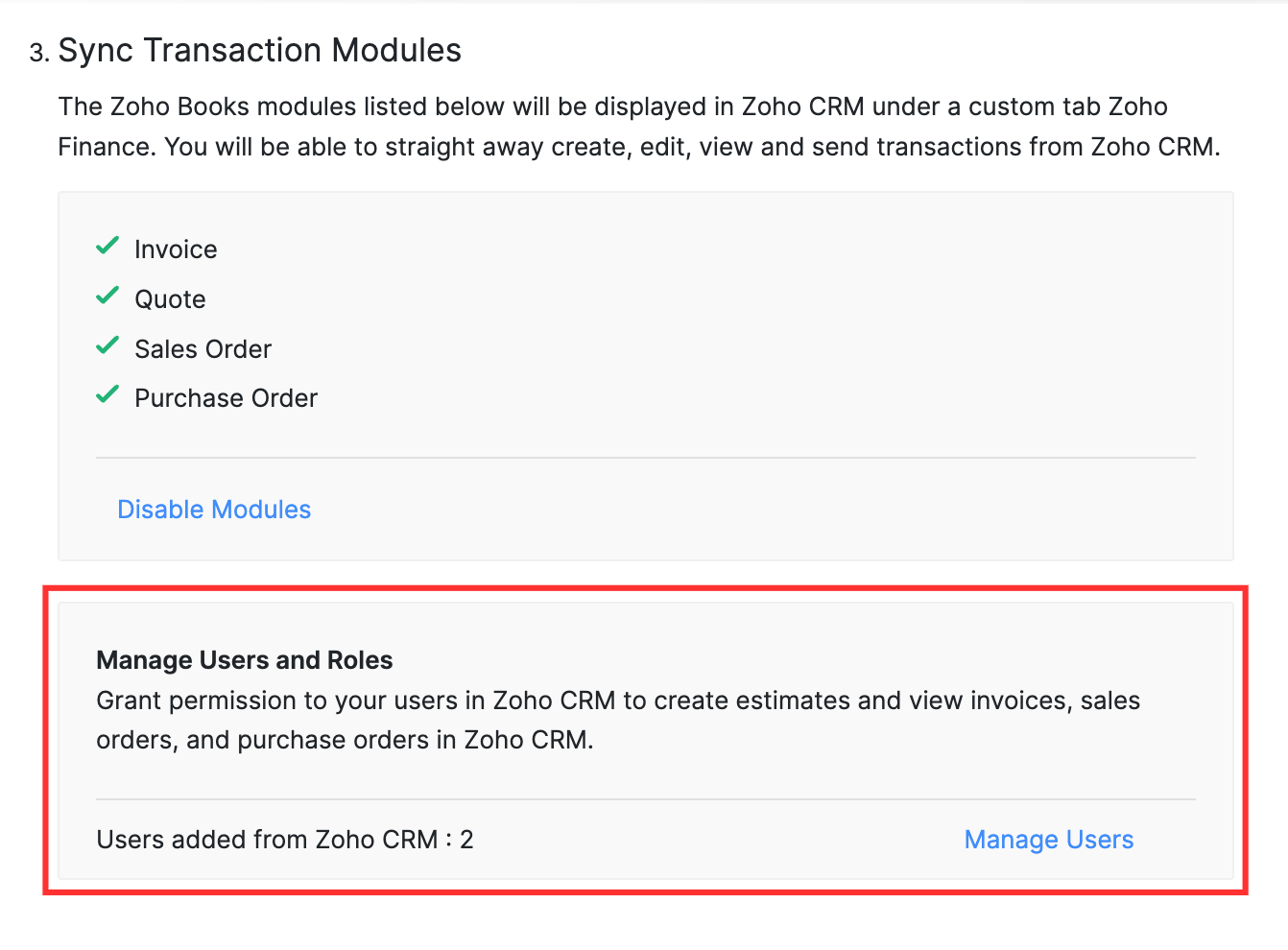This screenshot has width=1288, height=950.
Task: Click the green checkmark beside Sales Order
Action: coord(107,346)
